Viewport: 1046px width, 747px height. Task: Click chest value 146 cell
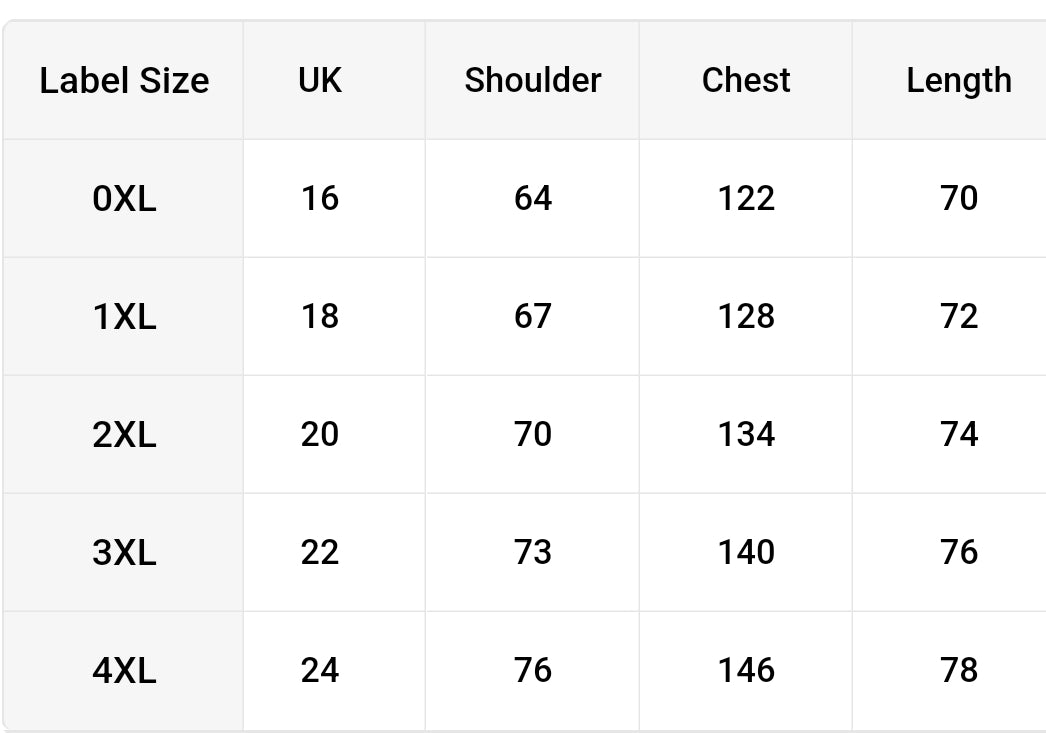pos(746,671)
